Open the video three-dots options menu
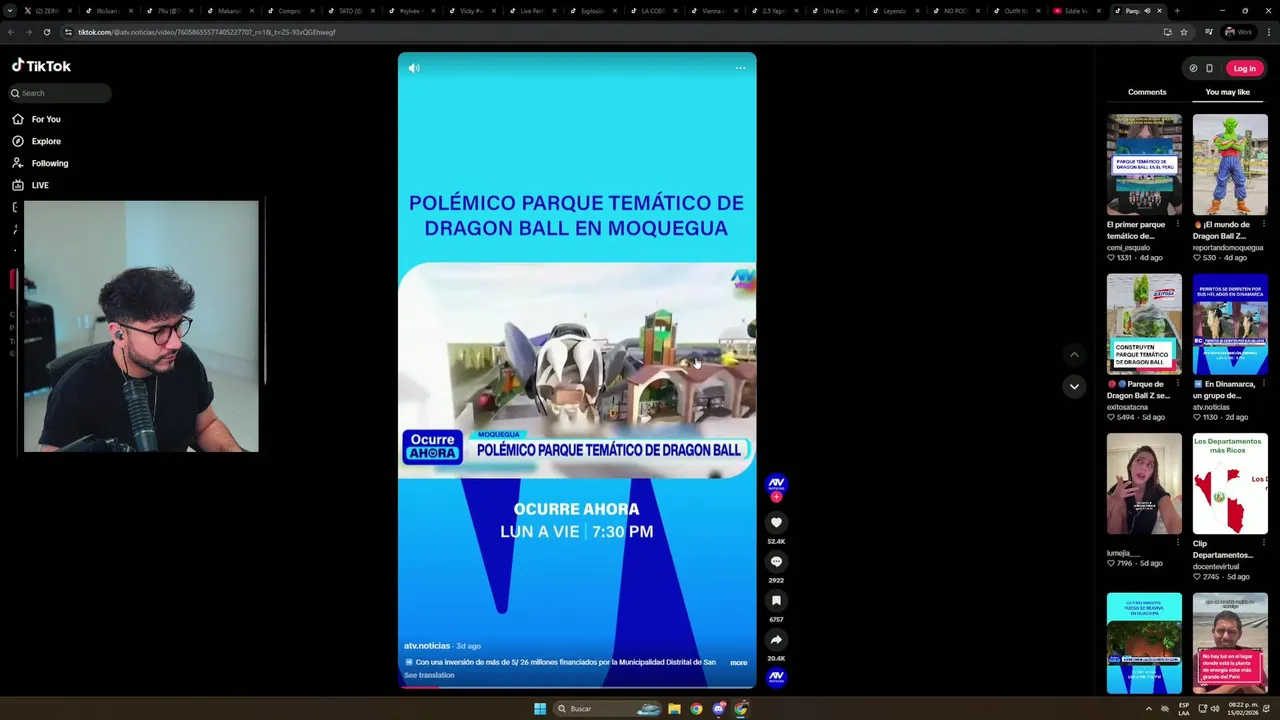The height and width of the screenshot is (720, 1280). [x=740, y=68]
